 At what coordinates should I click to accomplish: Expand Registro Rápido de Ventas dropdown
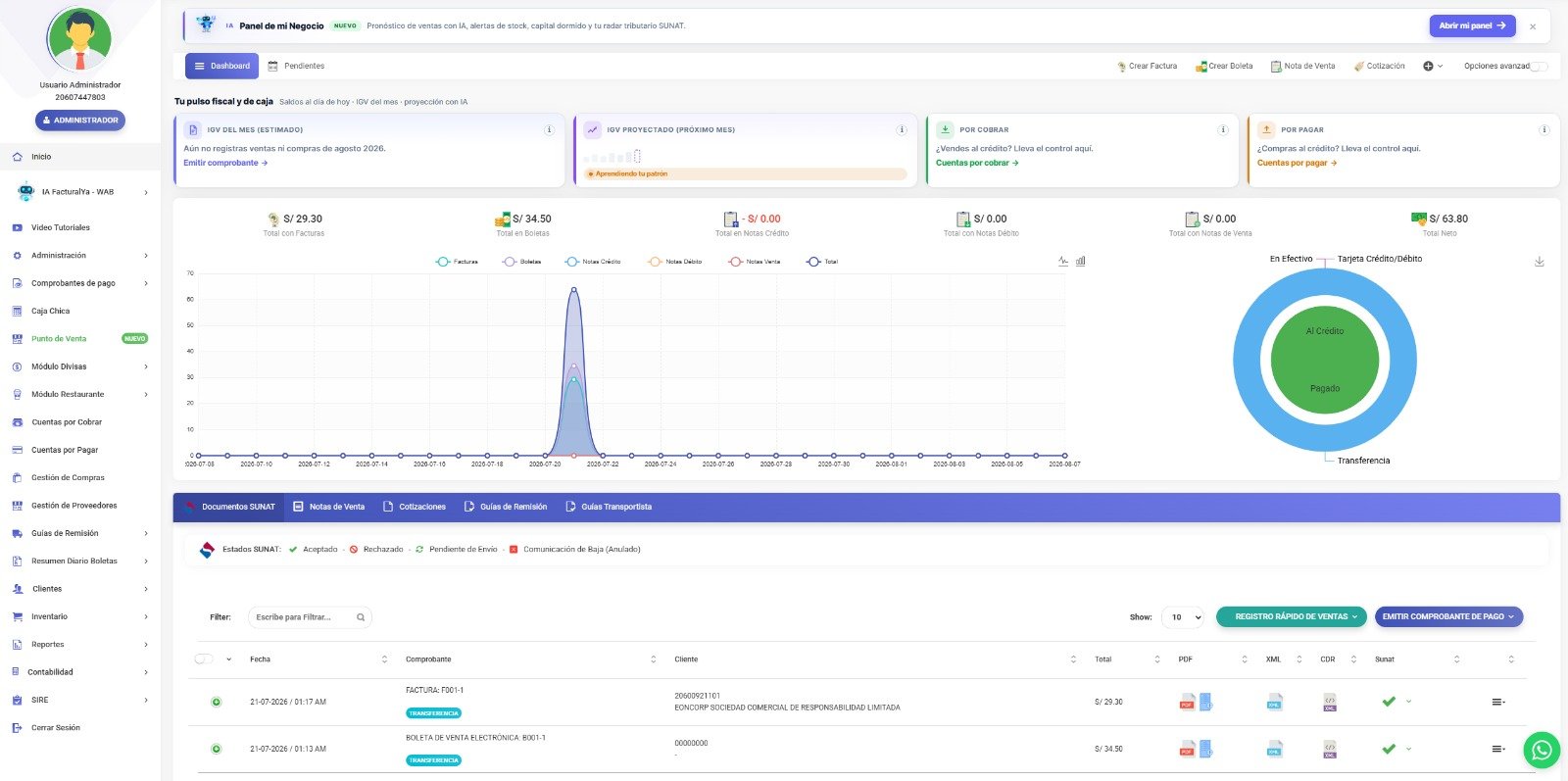click(x=1292, y=616)
